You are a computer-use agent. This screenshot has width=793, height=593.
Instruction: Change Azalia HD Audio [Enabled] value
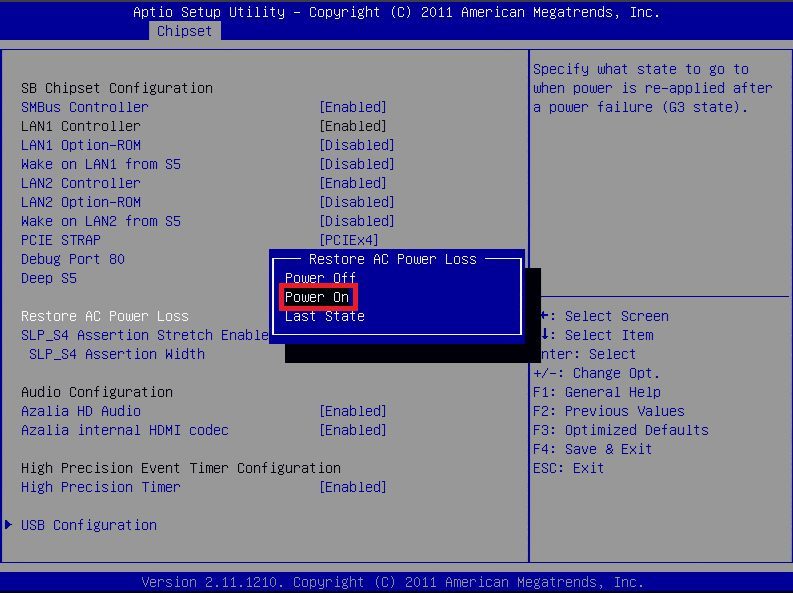click(353, 412)
